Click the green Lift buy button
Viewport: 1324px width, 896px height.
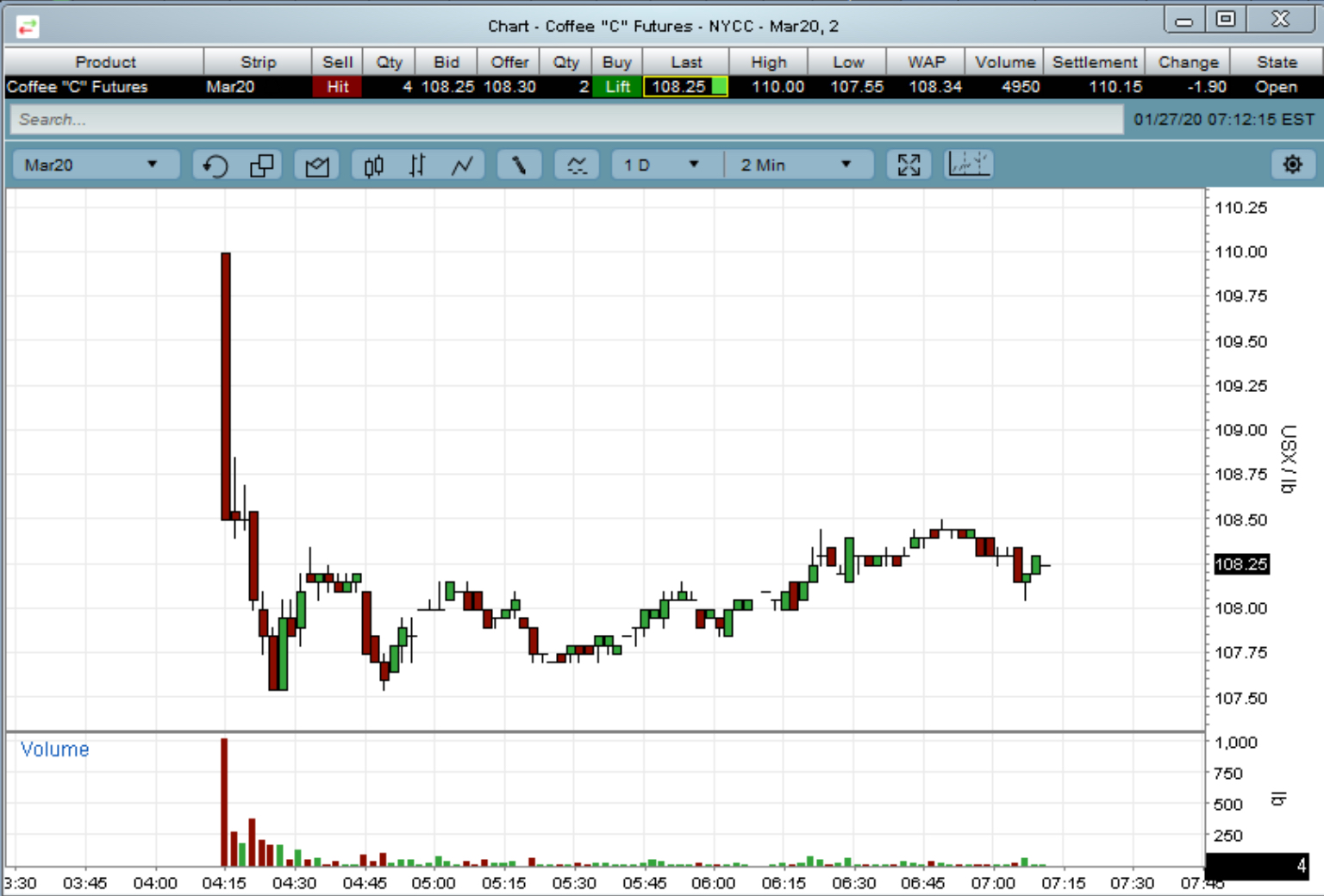click(617, 87)
